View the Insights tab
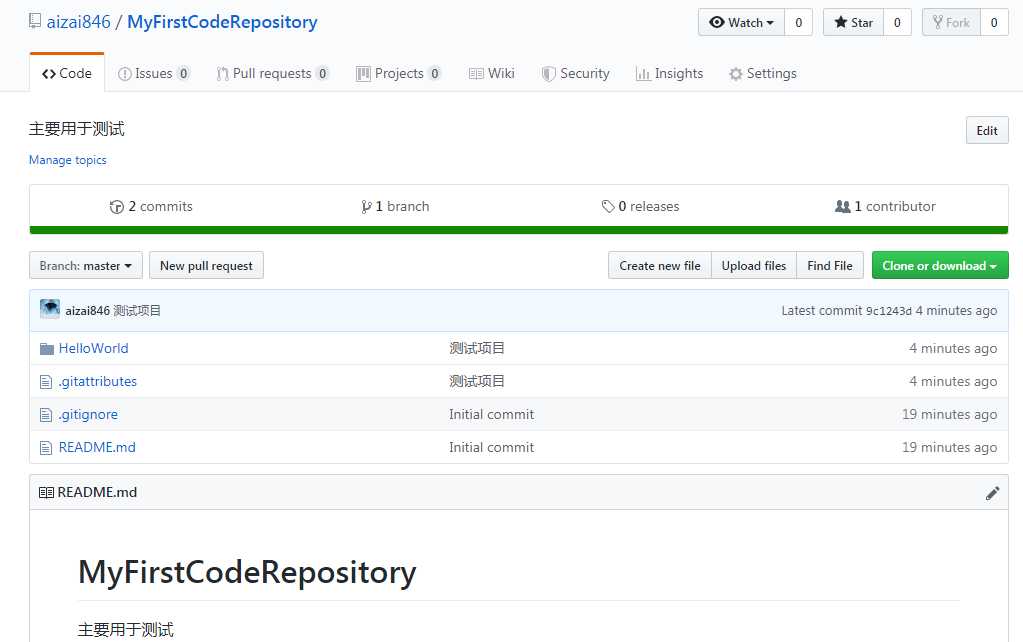This screenshot has width=1023, height=642. point(669,73)
